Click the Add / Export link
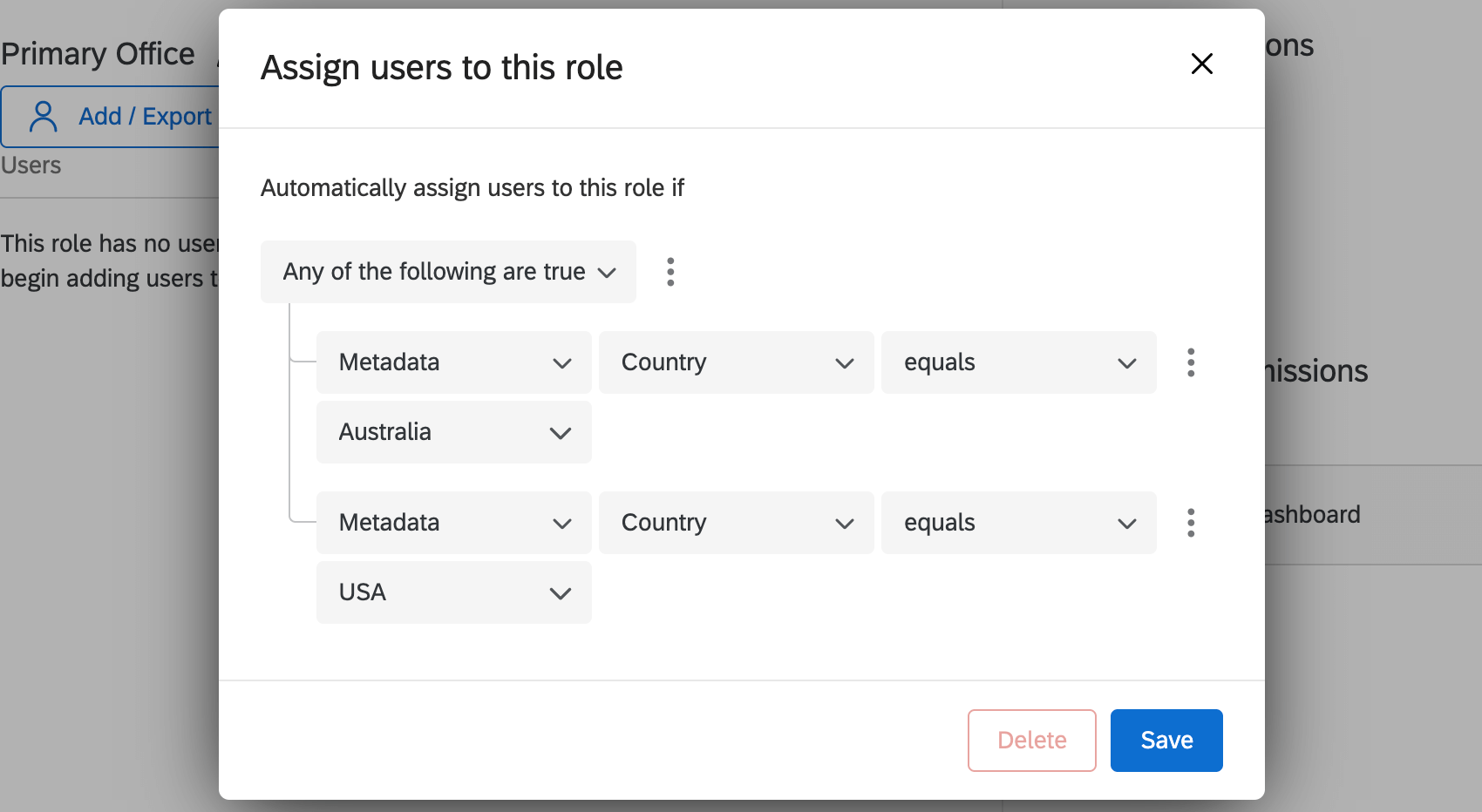1482x812 pixels. pyautogui.click(x=145, y=115)
